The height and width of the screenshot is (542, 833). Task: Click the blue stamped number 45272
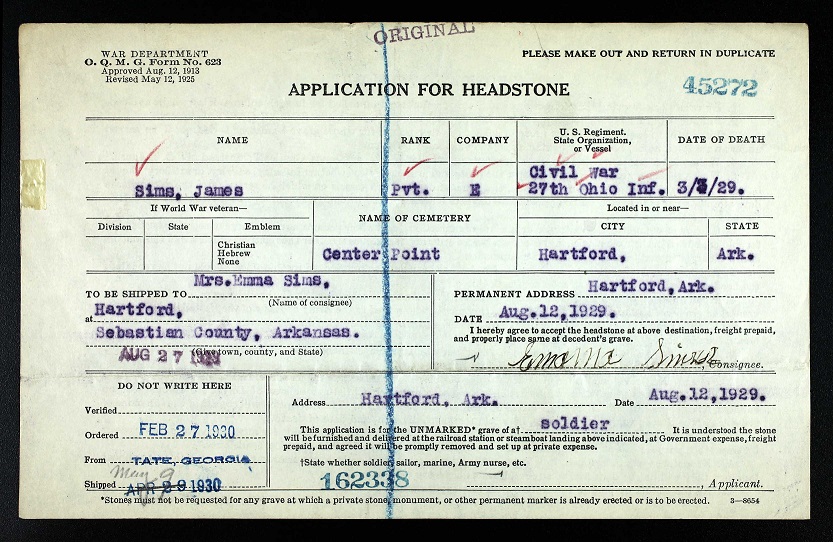720,87
